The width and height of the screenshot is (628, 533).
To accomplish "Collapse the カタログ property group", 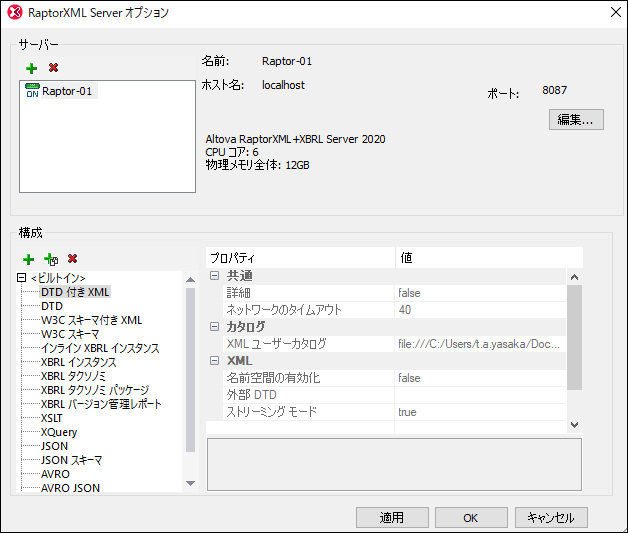I will (x=214, y=327).
